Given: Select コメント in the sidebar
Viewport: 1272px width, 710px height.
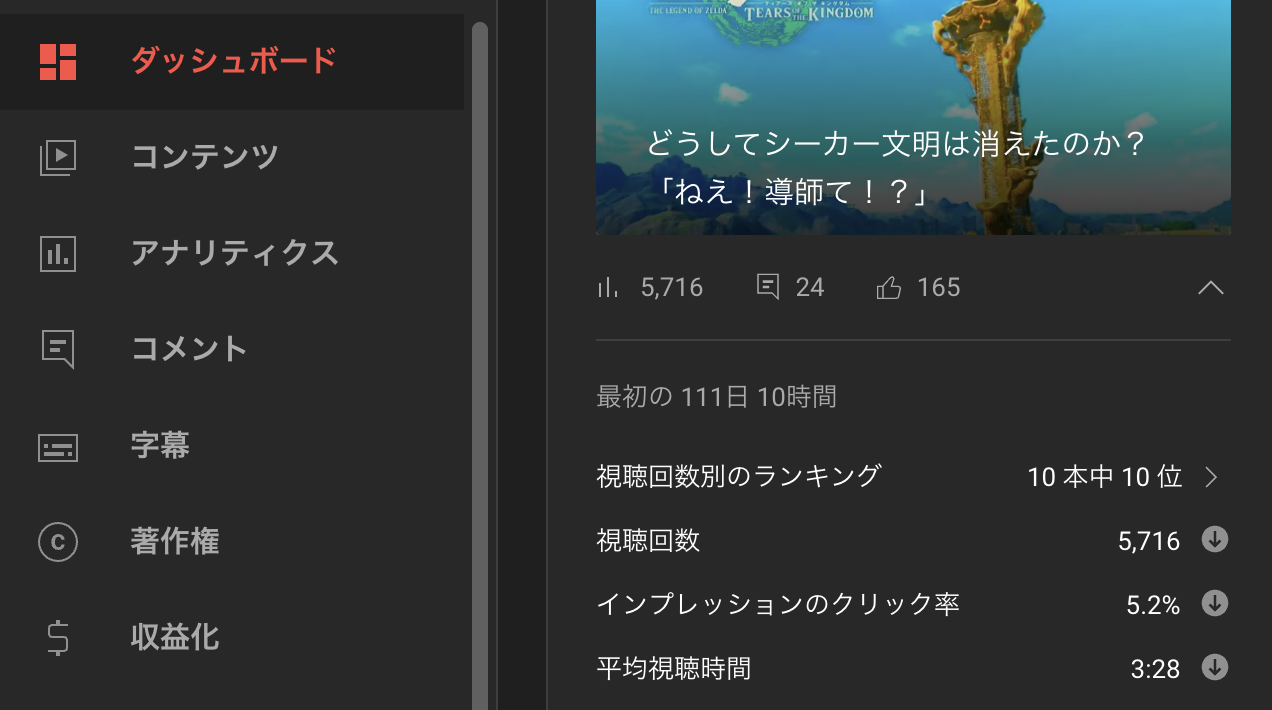Looking at the screenshot, I should tap(232, 350).
